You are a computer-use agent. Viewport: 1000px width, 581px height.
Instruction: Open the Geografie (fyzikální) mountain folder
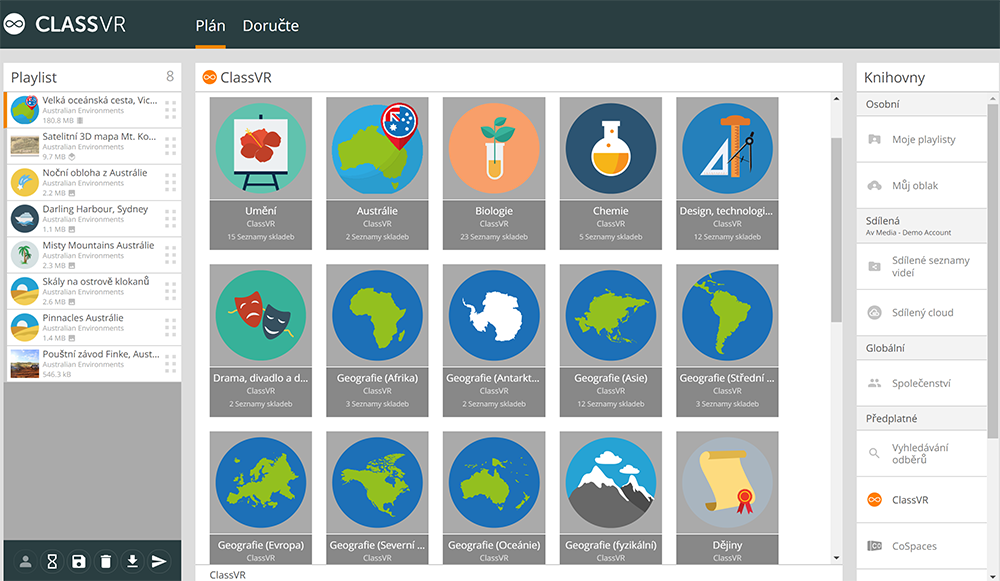(611, 497)
